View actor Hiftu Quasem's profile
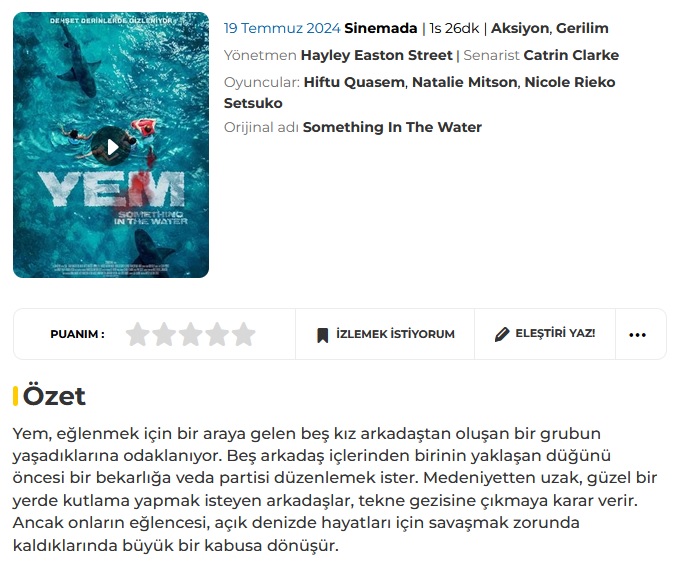 pyautogui.click(x=354, y=82)
